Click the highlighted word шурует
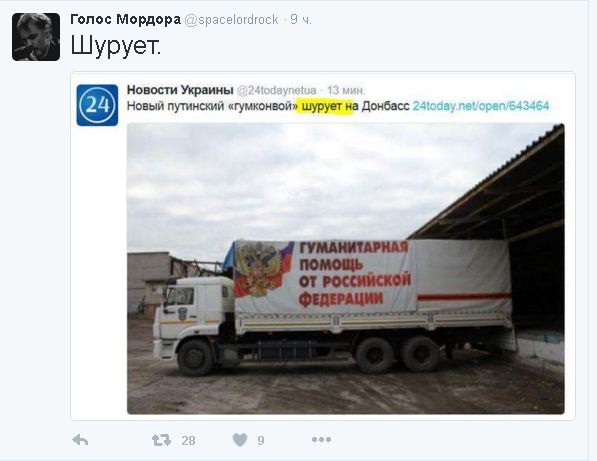The image size is (597, 461). tap(322, 106)
